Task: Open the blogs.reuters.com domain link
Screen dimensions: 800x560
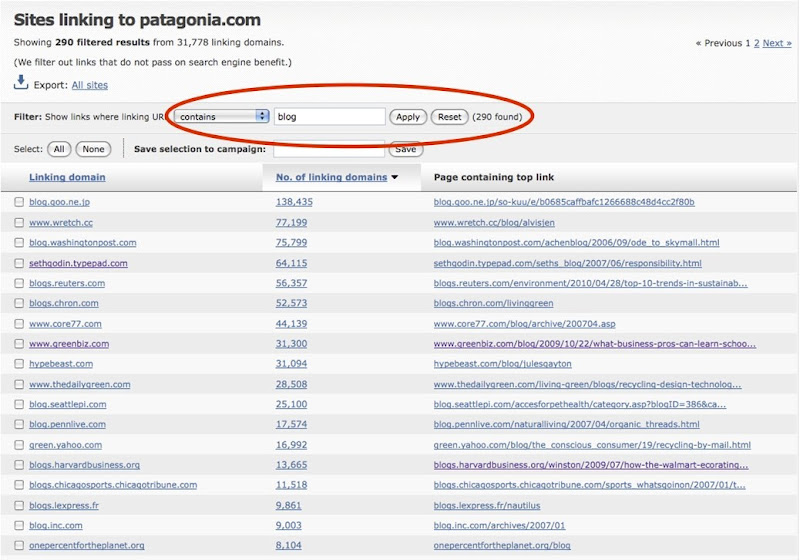Action: pos(67,283)
